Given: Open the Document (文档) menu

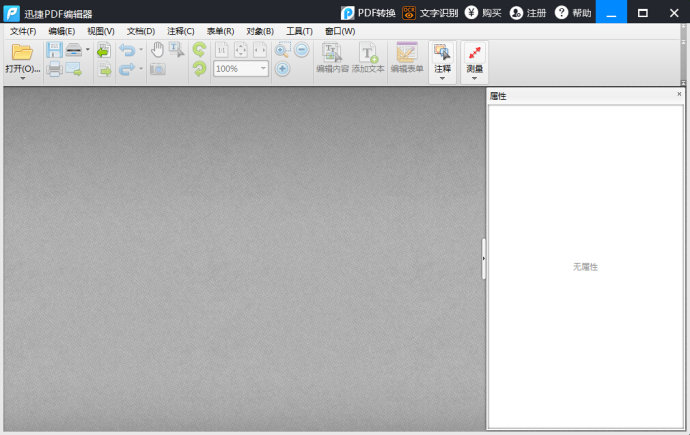Looking at the screenshot, I should pos(141,31).
